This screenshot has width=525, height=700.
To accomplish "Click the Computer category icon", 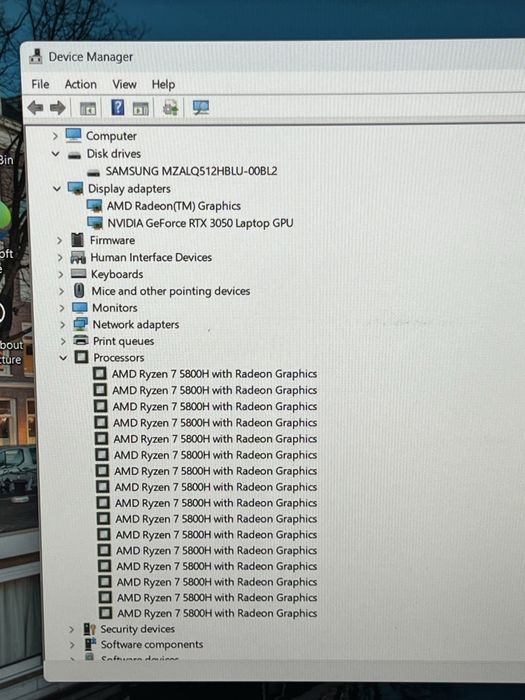I will pyautogui.click(x=73, y=135).
